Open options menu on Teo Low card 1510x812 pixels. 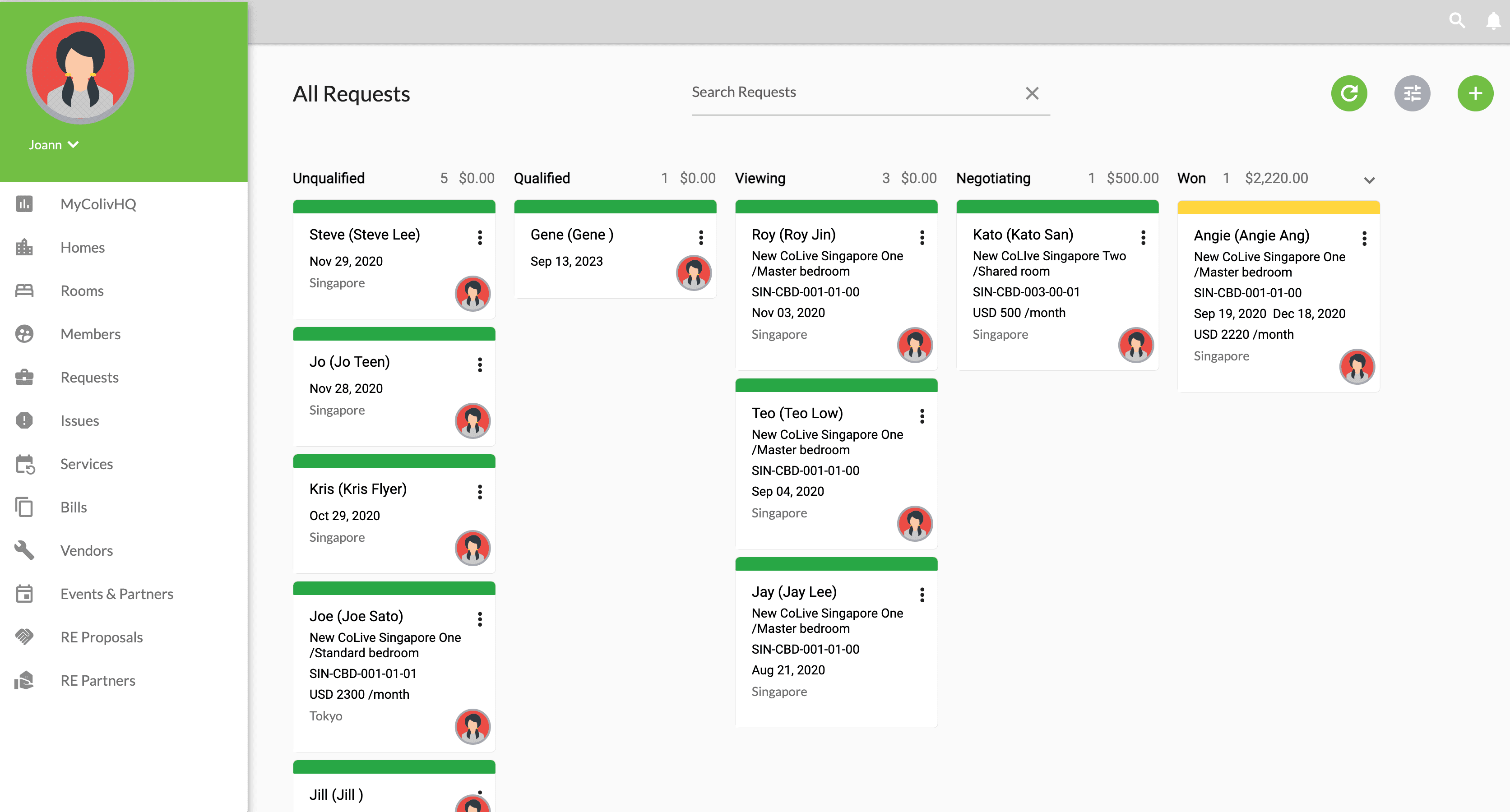tap(922, 416)
